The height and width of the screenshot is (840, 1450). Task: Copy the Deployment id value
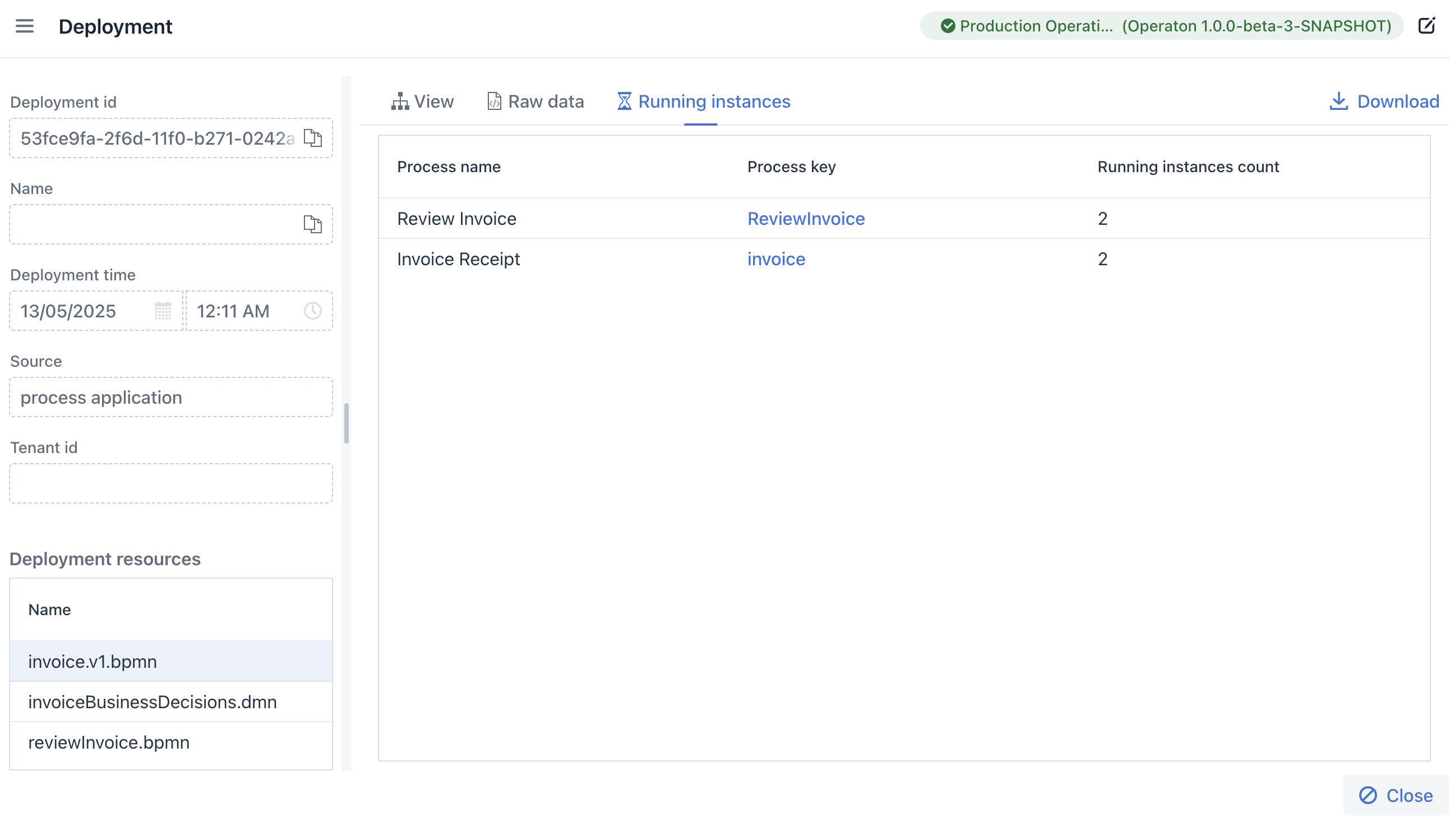pyautogui.click(x=312, y=138)
